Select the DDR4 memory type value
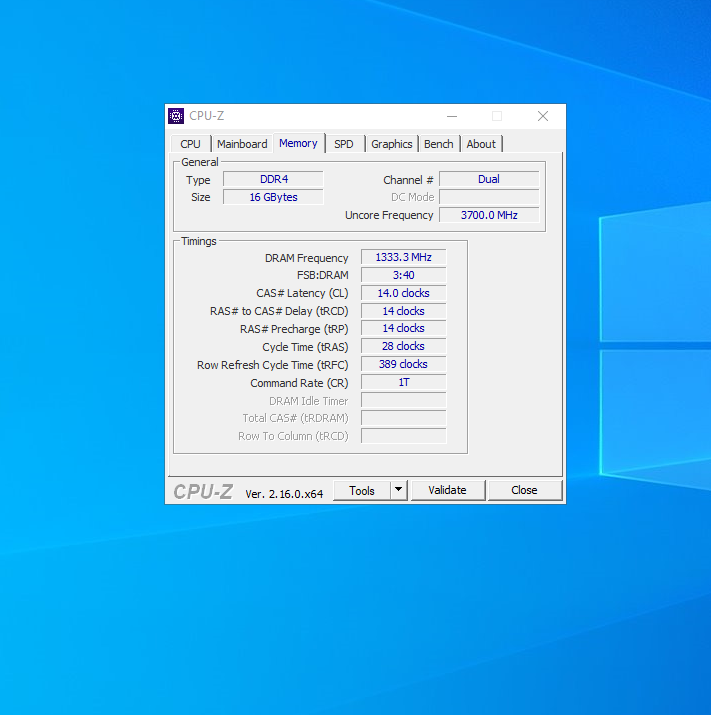The width and height of the screenshot is (711, 715). click(274, 179)
